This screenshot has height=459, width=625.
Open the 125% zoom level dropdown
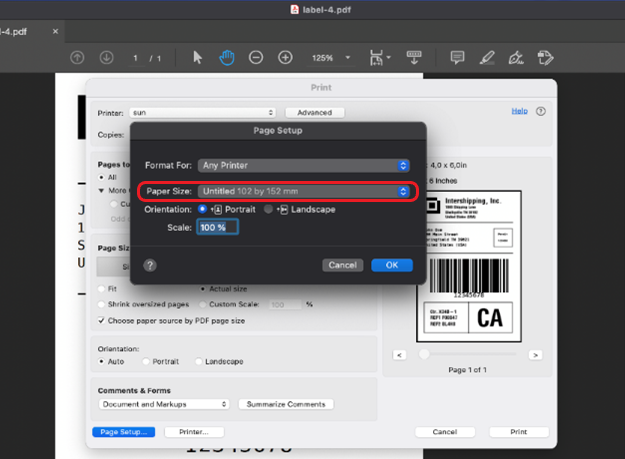(331, 58)
